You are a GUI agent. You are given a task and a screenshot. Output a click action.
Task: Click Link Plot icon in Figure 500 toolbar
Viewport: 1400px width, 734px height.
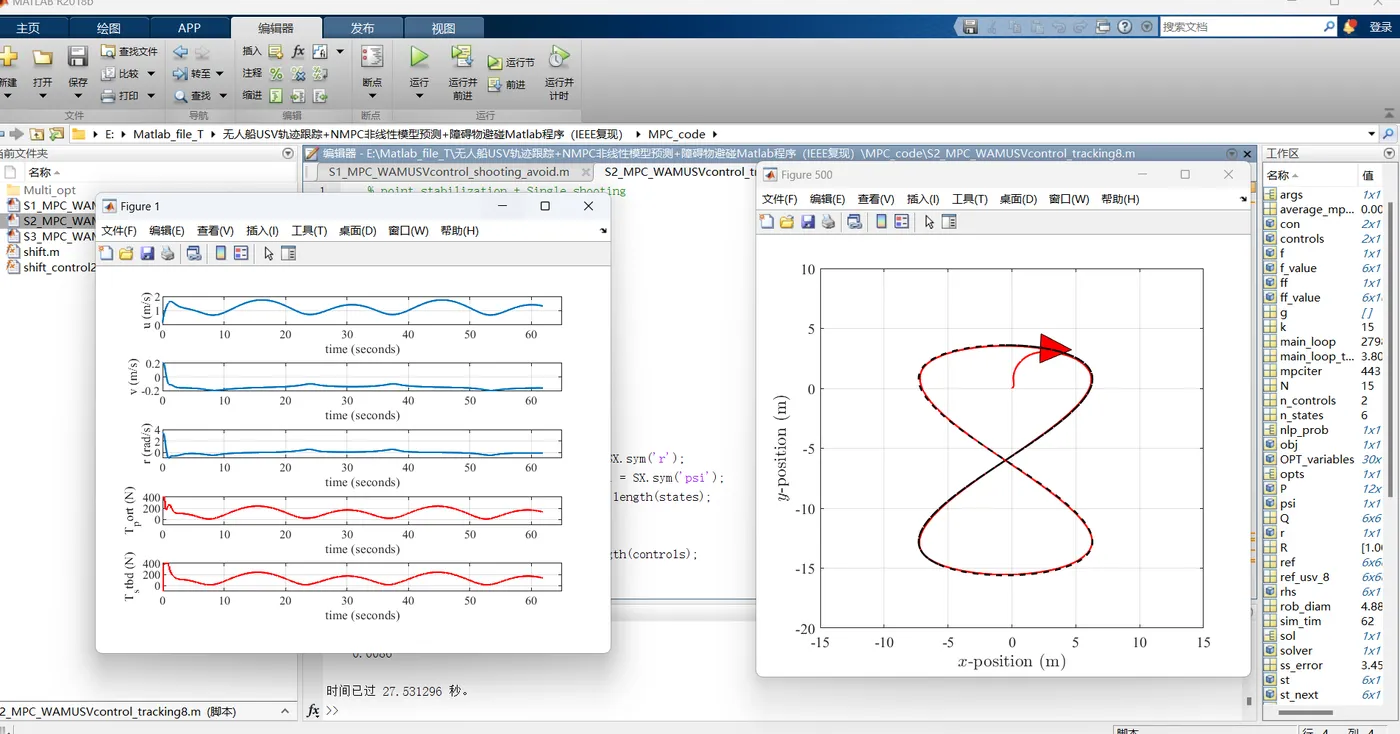click(x=855, y=222)
